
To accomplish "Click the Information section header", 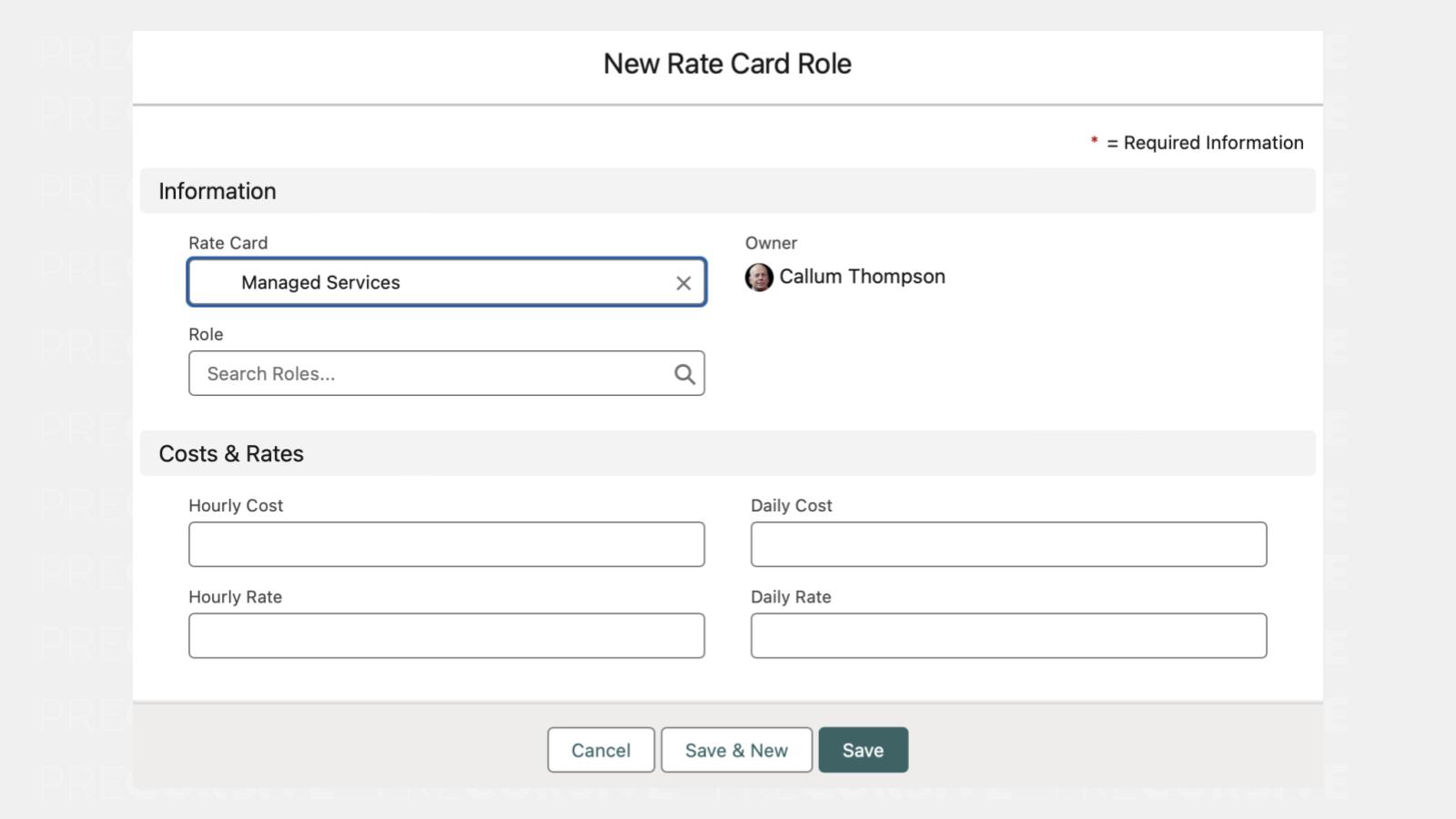I will click(217, 191).
